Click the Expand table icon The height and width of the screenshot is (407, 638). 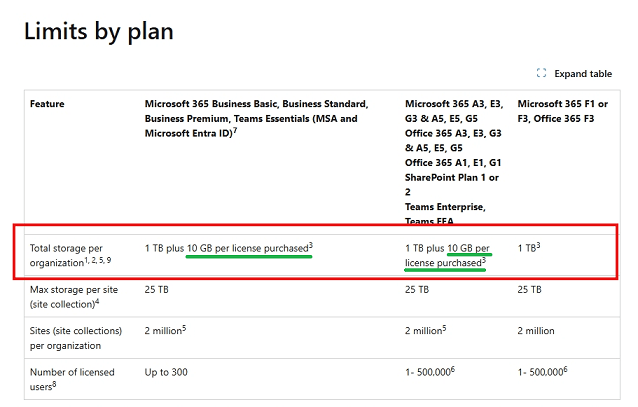(x=541, y=73)
